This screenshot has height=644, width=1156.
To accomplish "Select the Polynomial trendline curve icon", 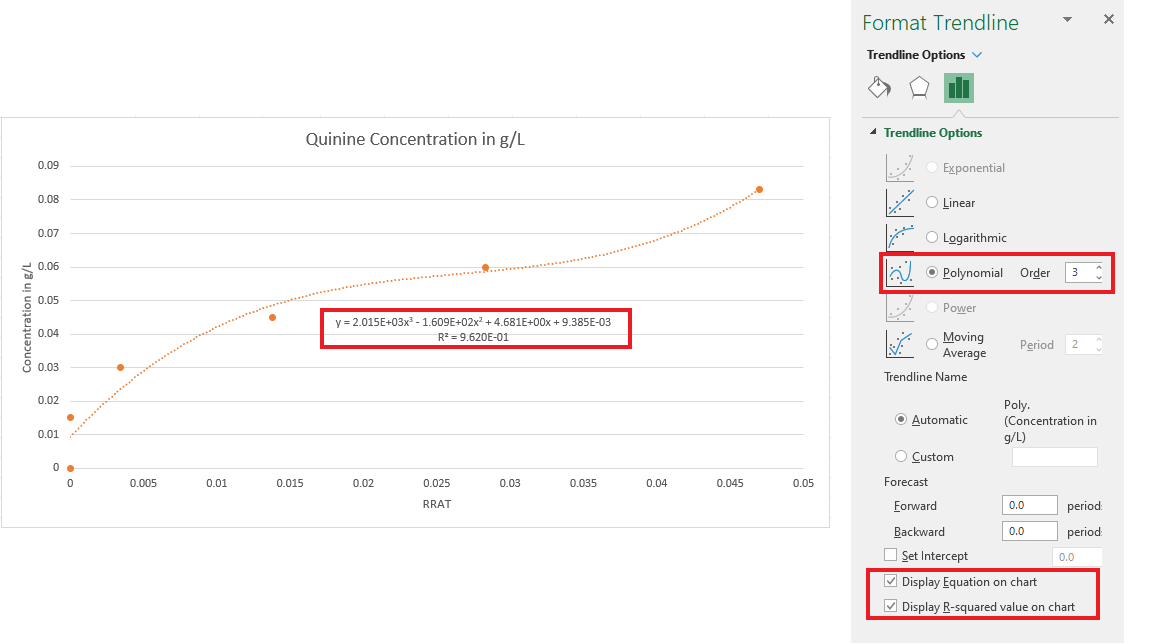I will [x=901, y=272].
